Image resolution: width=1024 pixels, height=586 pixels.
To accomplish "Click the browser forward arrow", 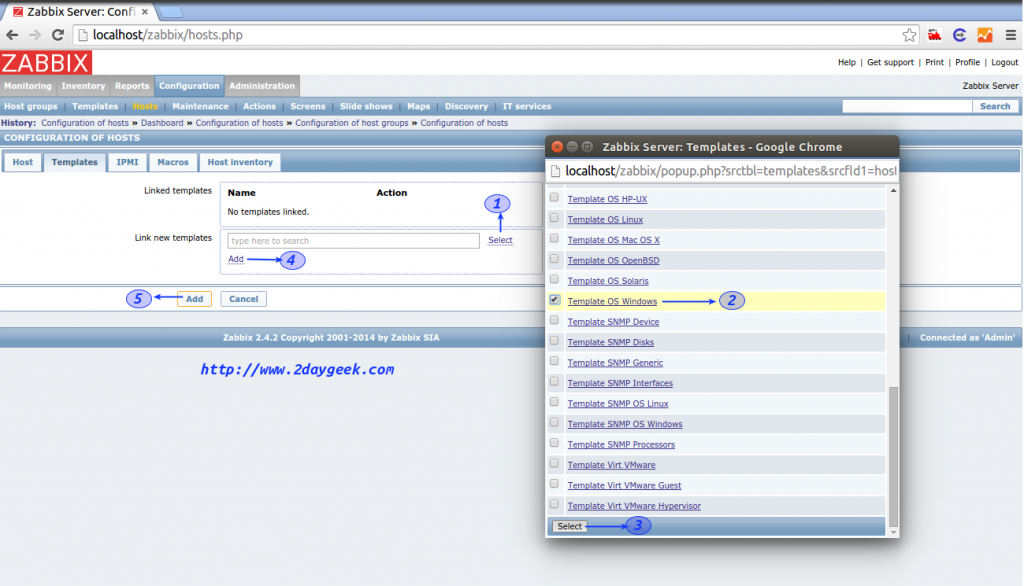I will pos(34,33).
